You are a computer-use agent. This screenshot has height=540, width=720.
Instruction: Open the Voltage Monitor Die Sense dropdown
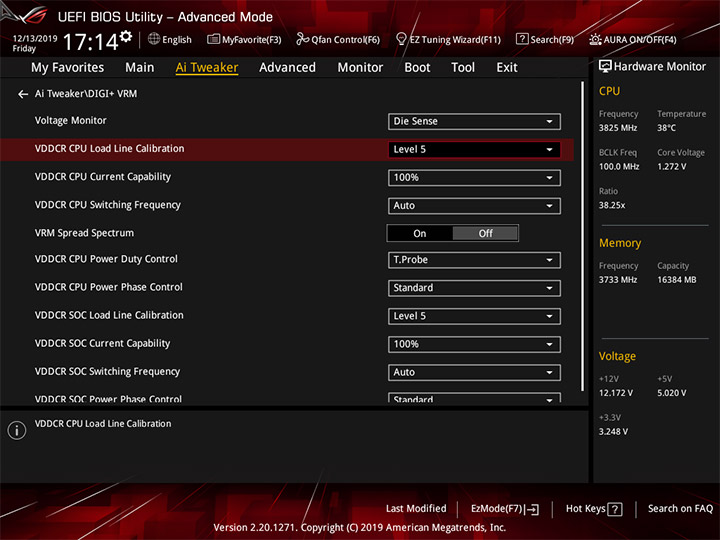click(x=474, y=121)
